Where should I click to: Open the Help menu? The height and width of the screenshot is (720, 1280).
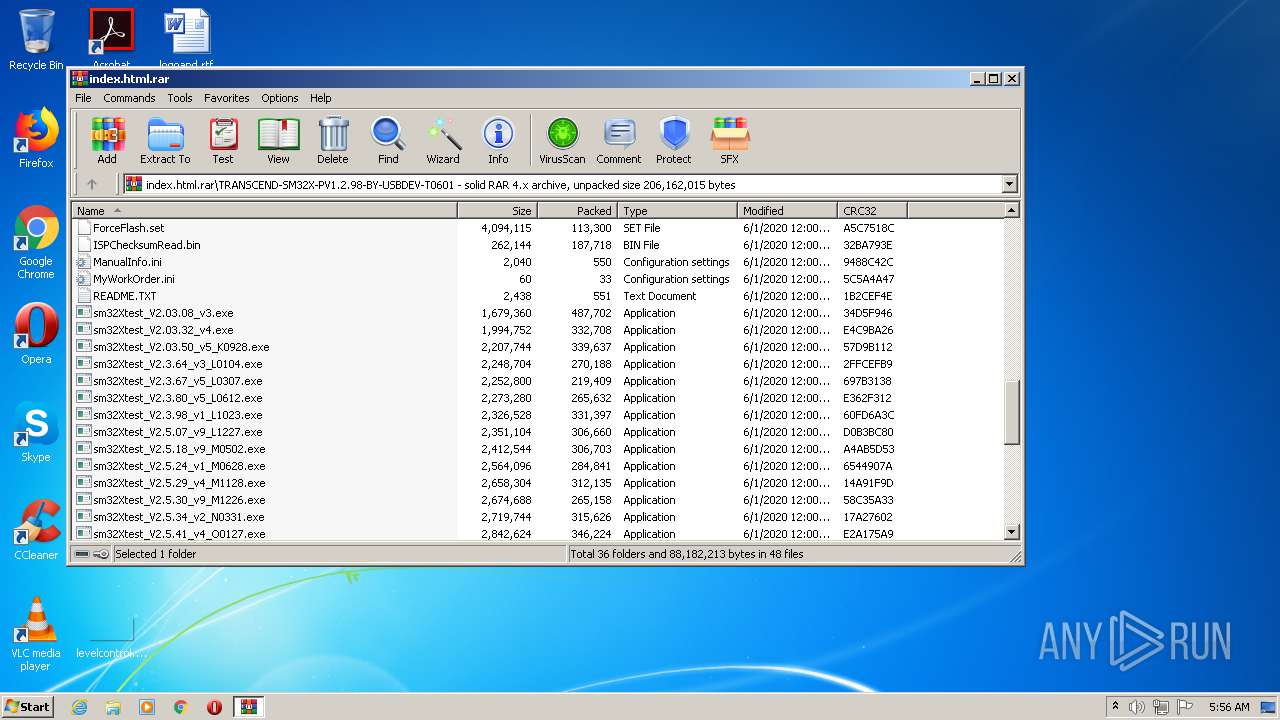[320, 98]
